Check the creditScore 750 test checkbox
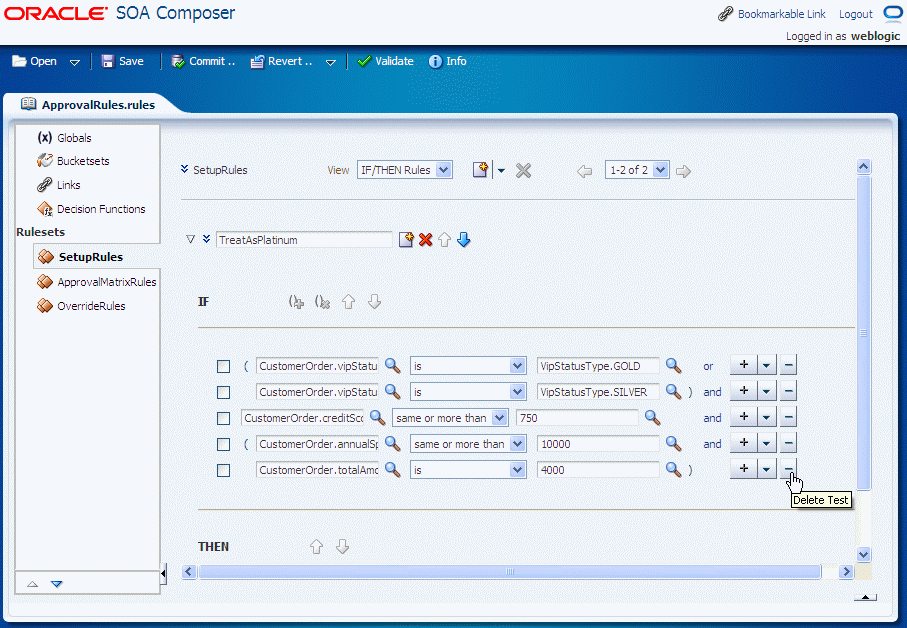Image resolution: width=907 pixels, height=628 pixels. click(223, 418)
